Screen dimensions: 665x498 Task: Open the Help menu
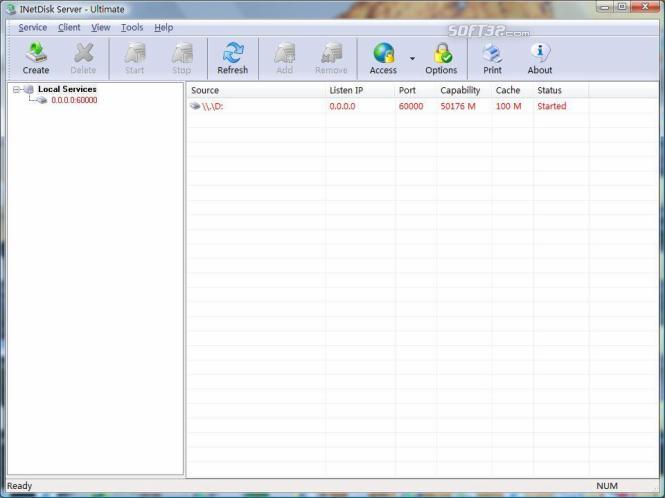[x=164, y=28]
